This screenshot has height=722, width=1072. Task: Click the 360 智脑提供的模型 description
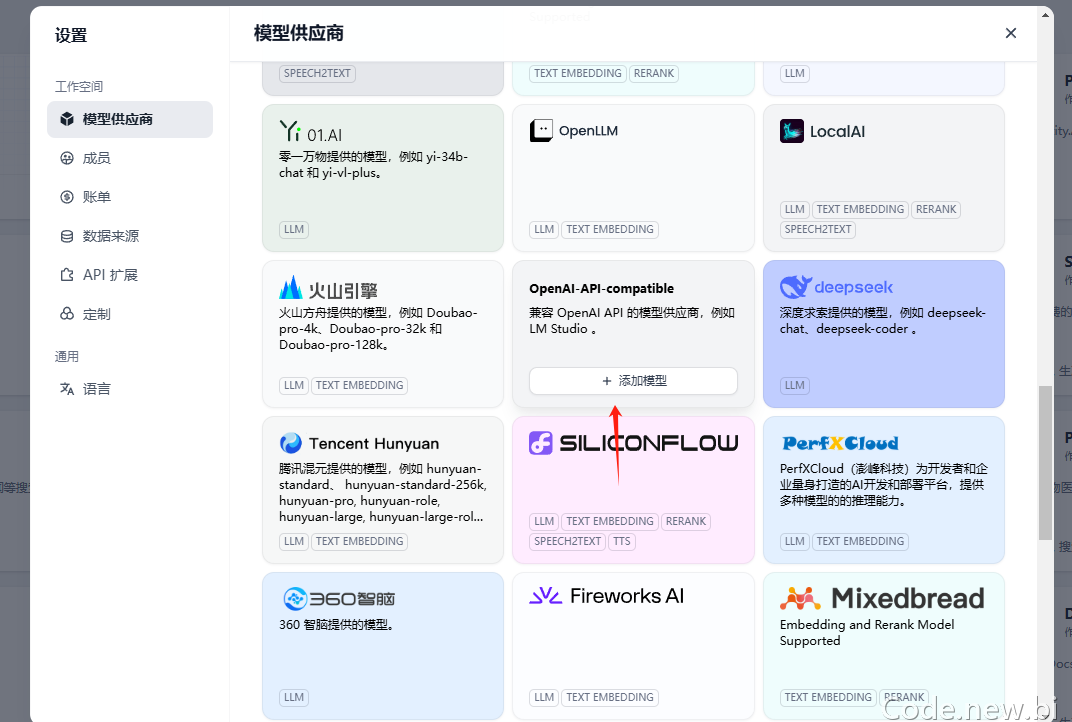pyautogui.click(x=336, y=625)
